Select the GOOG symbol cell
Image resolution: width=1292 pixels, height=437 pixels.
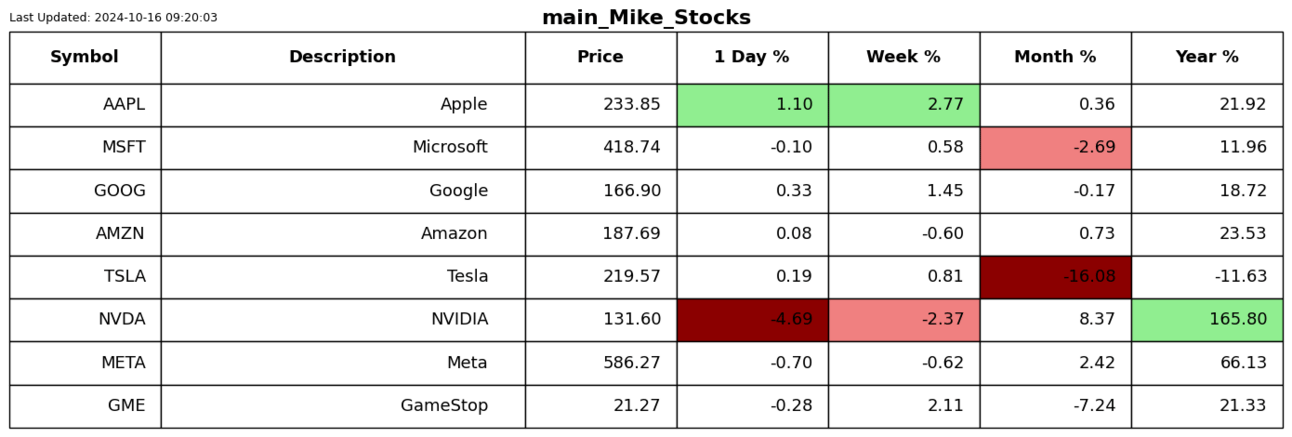[85, 191]
